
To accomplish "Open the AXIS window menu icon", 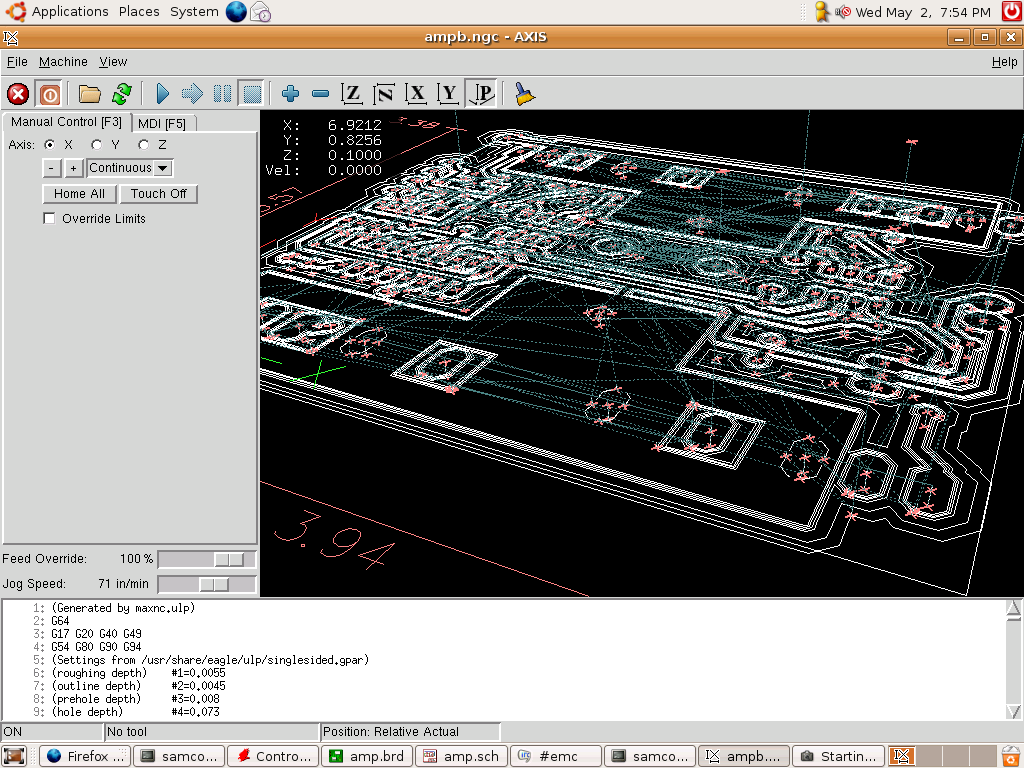I will click(10, 37).
